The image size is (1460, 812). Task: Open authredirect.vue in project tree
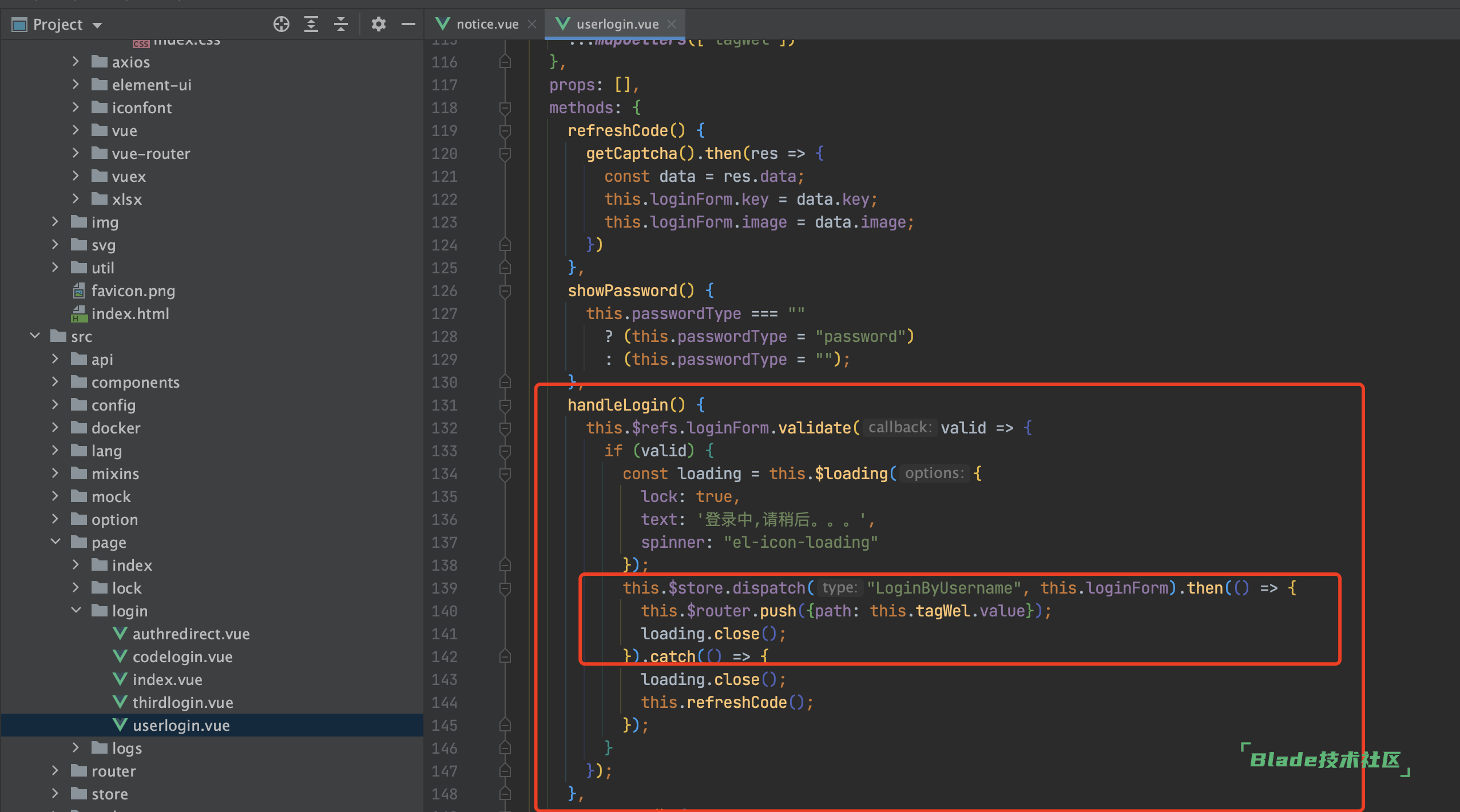pyautogui.click(x=191, y=634)
